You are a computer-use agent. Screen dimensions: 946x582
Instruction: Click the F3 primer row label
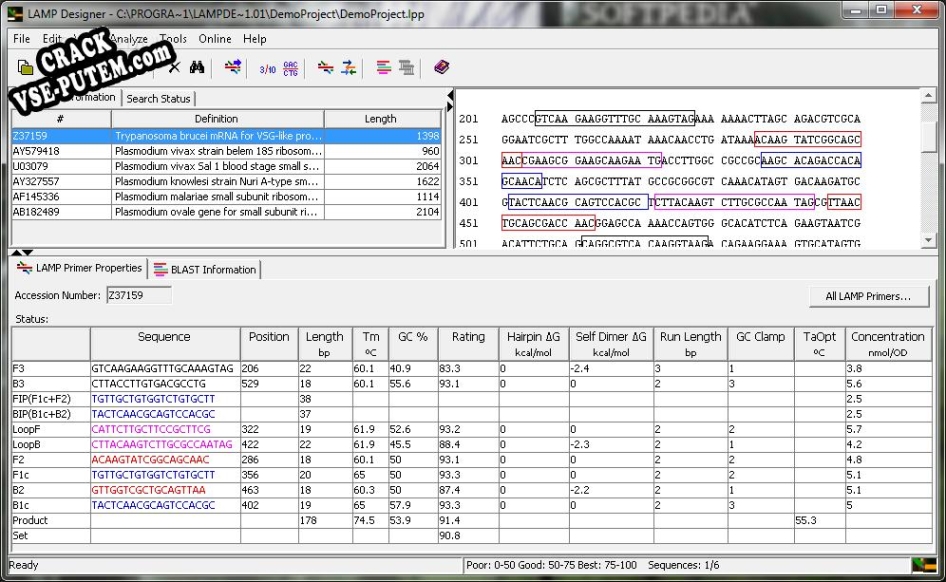(x=19, y=368)
